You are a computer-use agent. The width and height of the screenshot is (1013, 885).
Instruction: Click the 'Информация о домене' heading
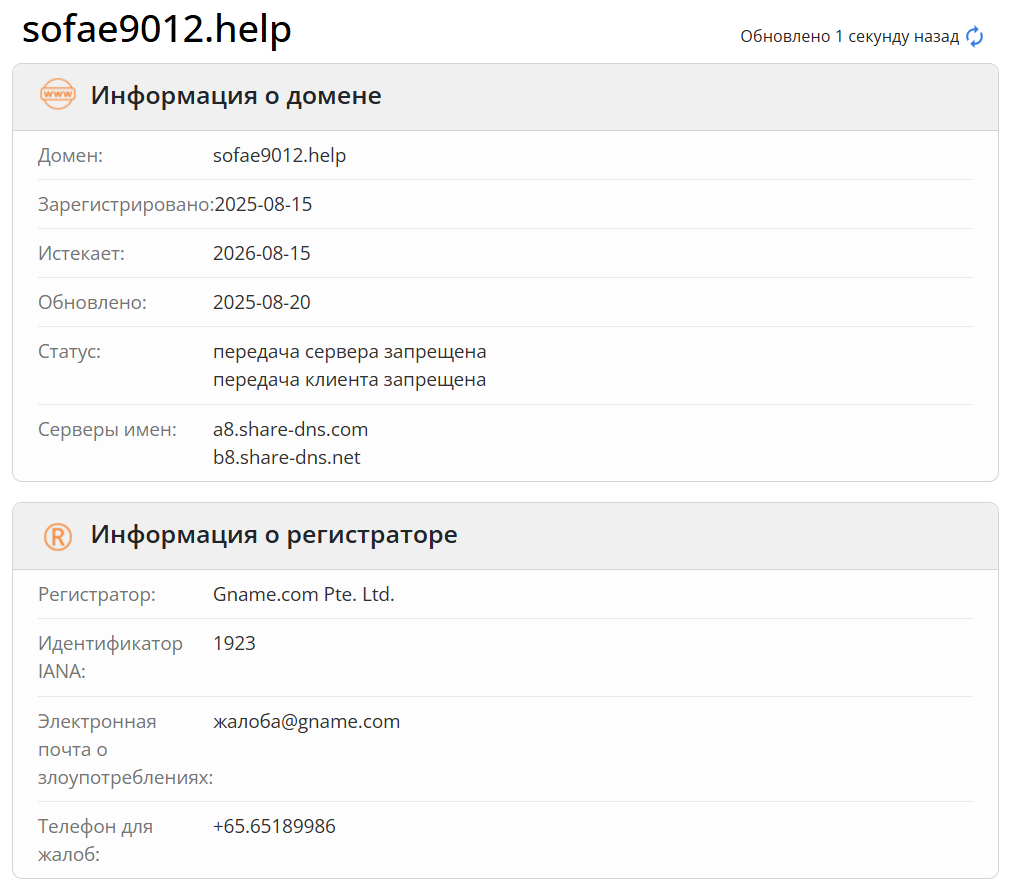[x=236, y=96]
